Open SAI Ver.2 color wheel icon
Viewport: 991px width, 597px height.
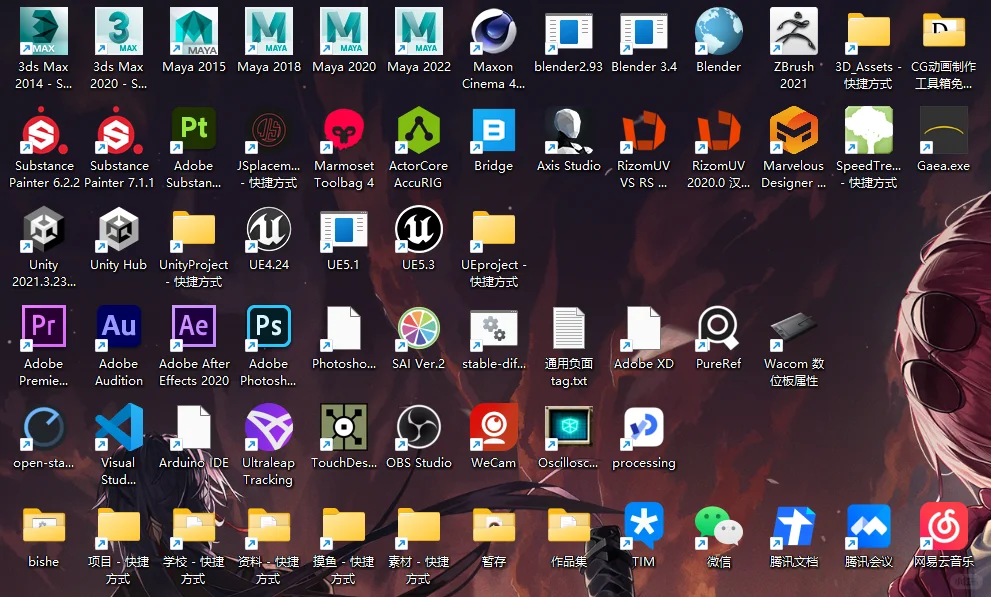tap(419, 328)
